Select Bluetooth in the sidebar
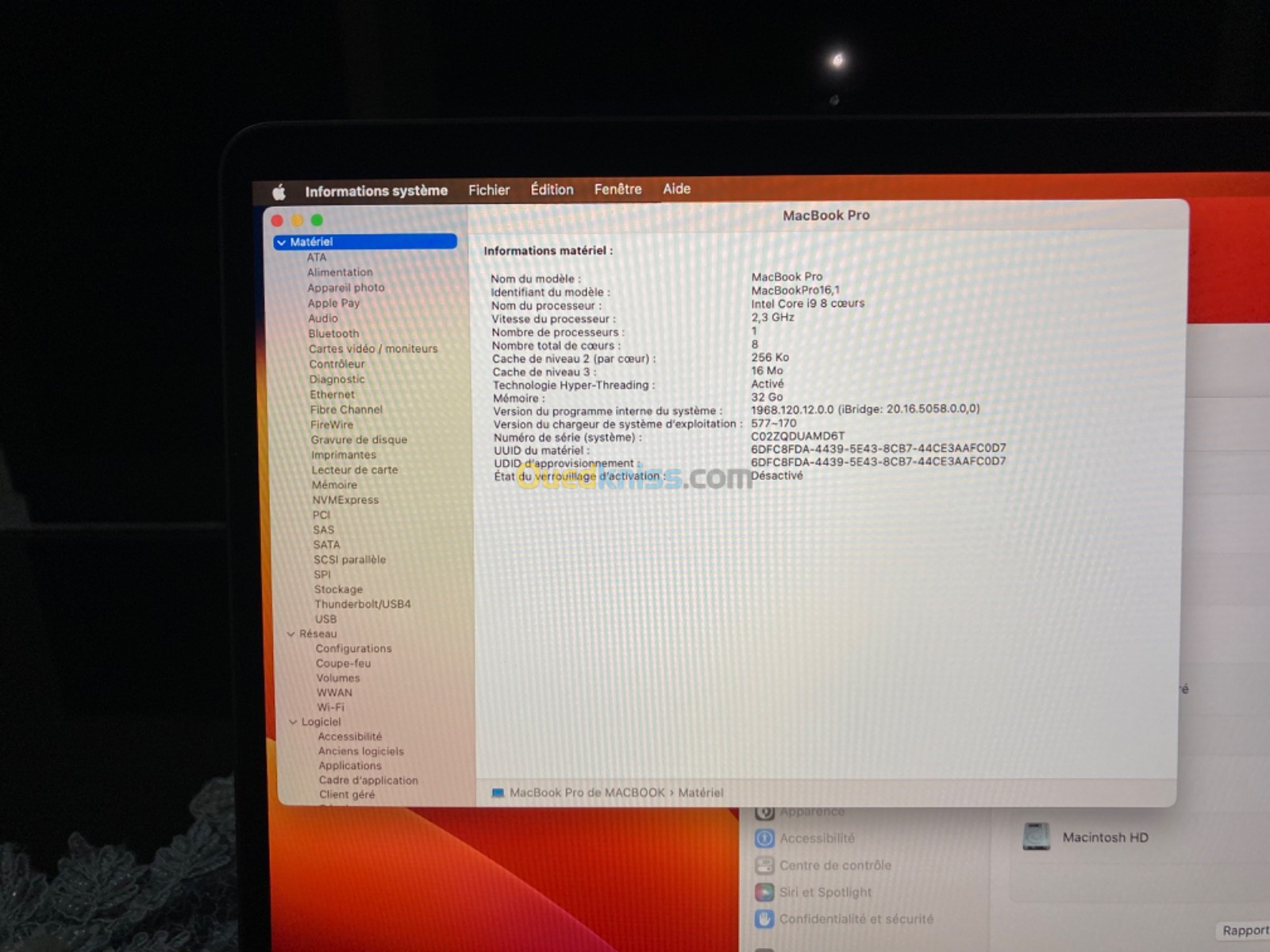The height and width of the screenshot is (952, 1270). [x=333, y=334]
